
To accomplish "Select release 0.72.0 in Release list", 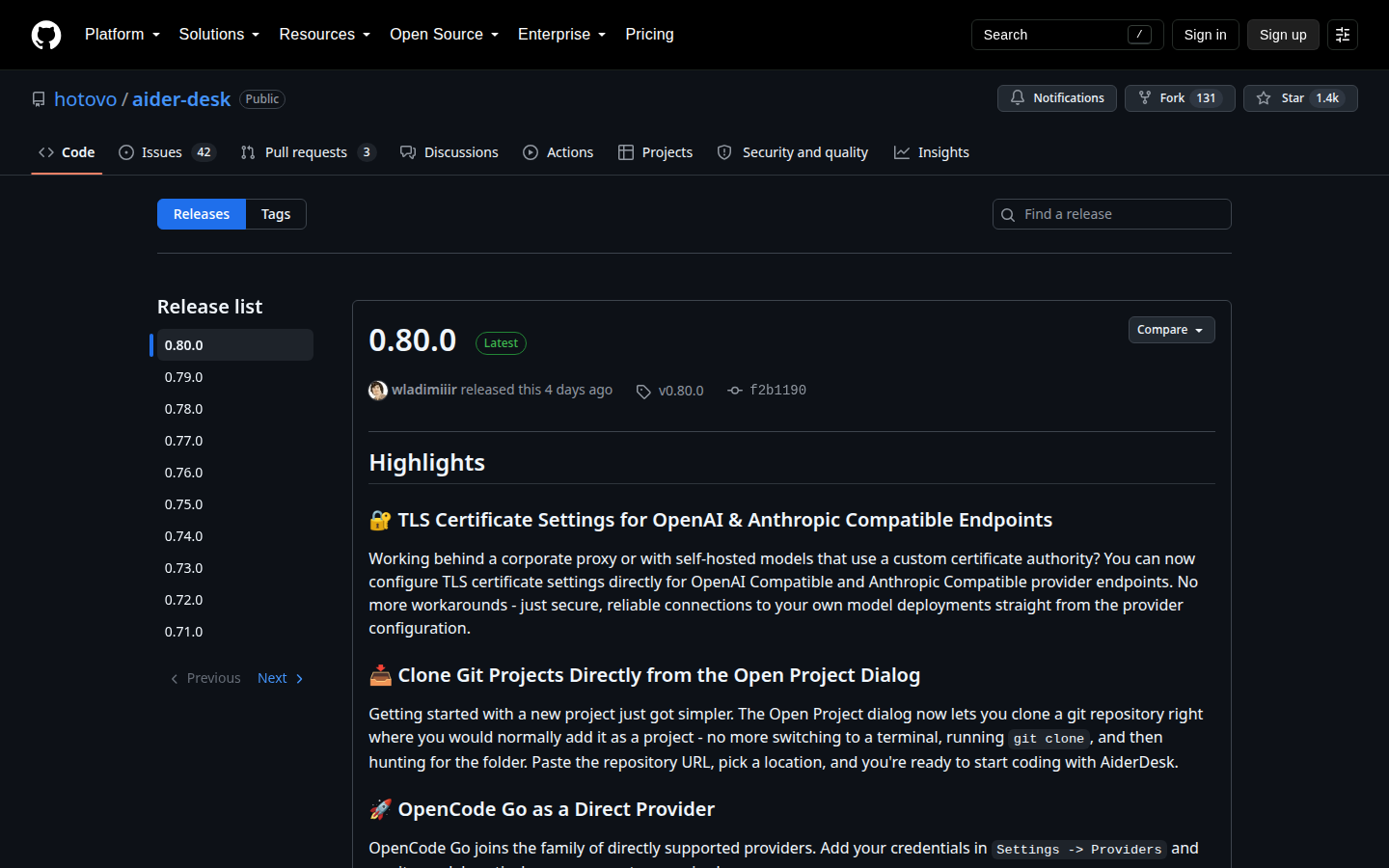I will pyautogui.click(x=234, y=600).
